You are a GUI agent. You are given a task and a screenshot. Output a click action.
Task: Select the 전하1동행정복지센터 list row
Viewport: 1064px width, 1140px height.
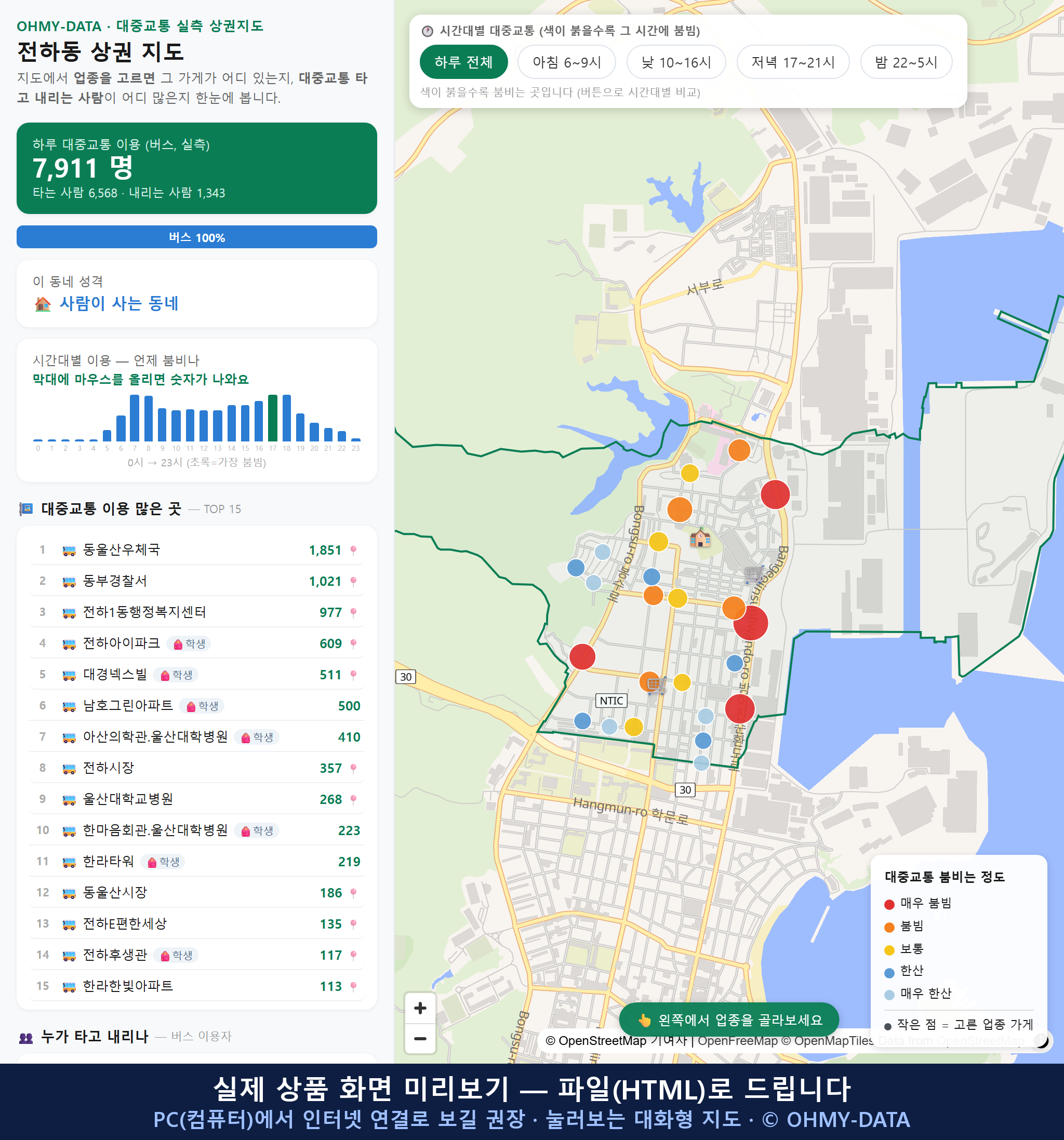pos(197,612)
